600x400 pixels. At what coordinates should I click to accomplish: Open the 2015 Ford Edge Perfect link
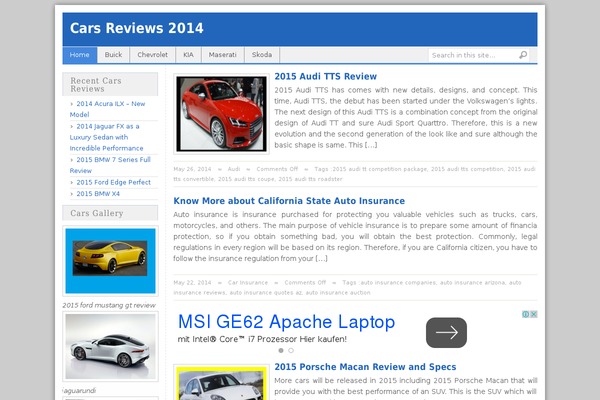pos(113,182)
